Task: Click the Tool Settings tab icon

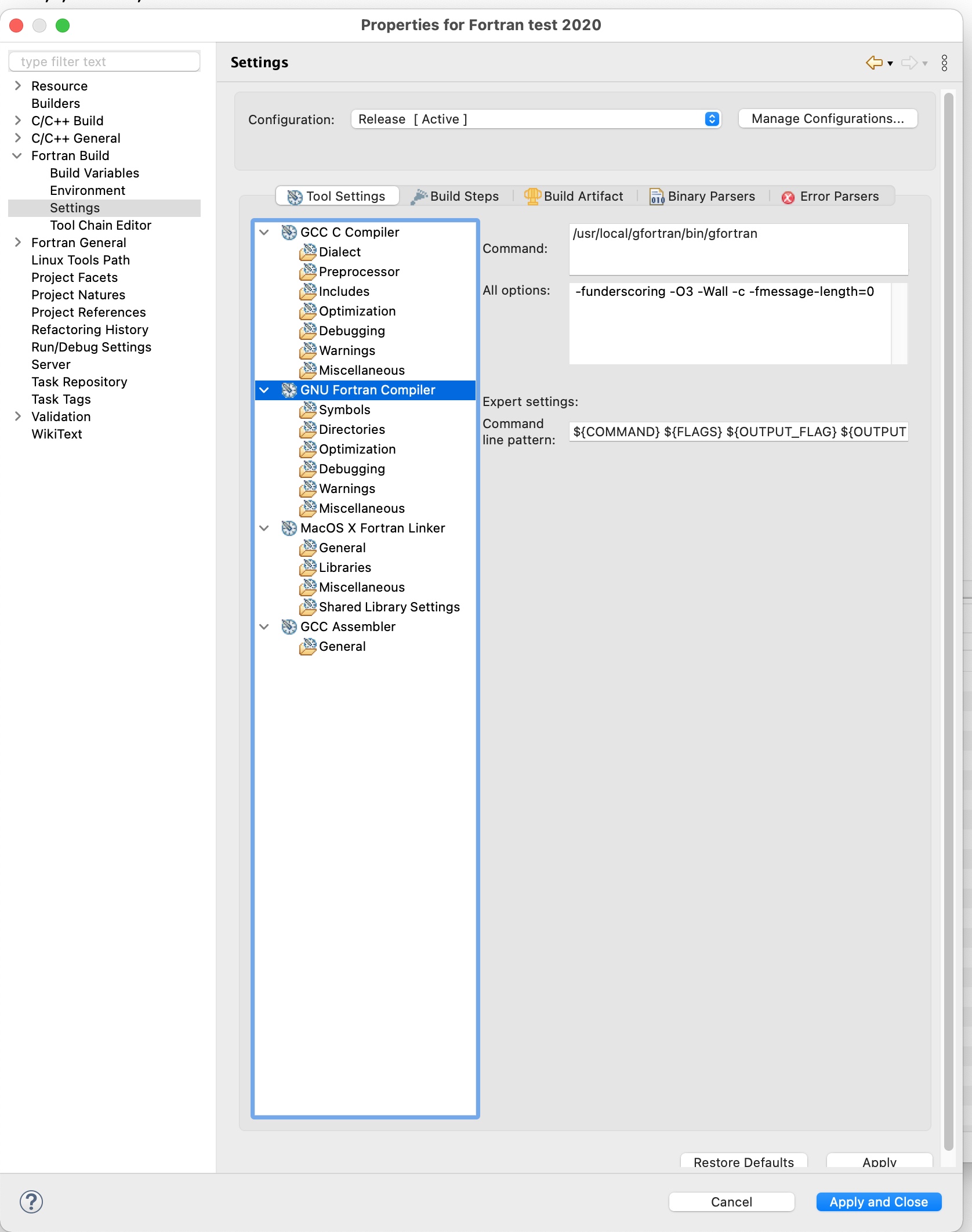Action: [295, 197]
